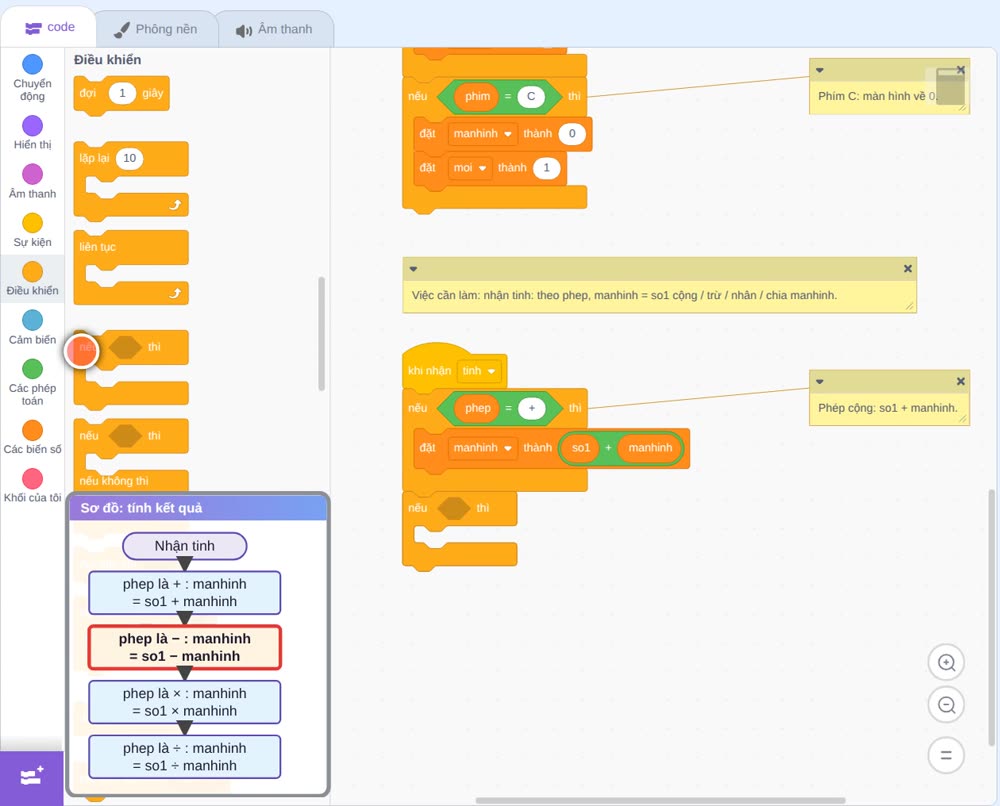Select the Điều khiển blocks category
The width and height of the screenshot is (1000, 806).
[33, 279]
